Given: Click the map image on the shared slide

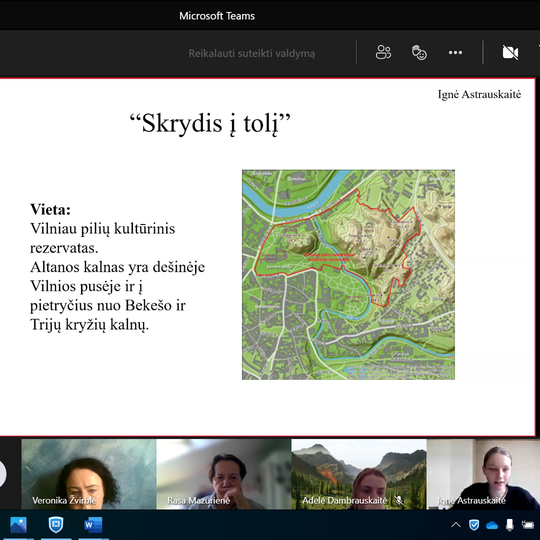Looking at the screenshot, I should (x=348, y=274).
